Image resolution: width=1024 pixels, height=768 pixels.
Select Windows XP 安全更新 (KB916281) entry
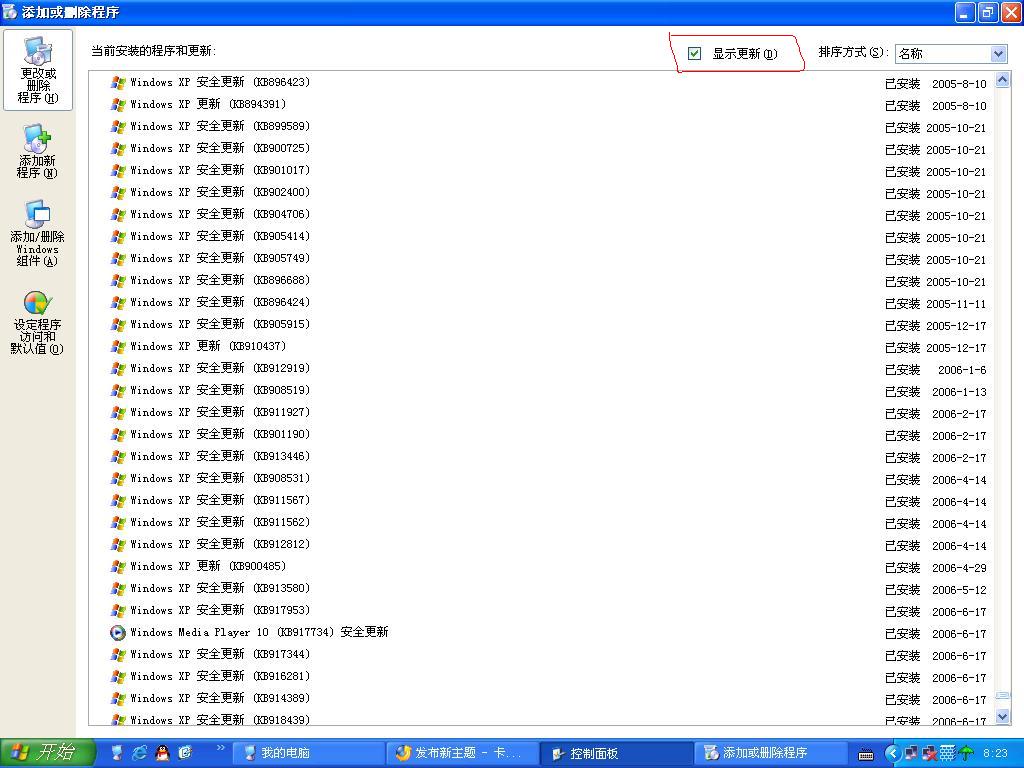coord(219,677)
